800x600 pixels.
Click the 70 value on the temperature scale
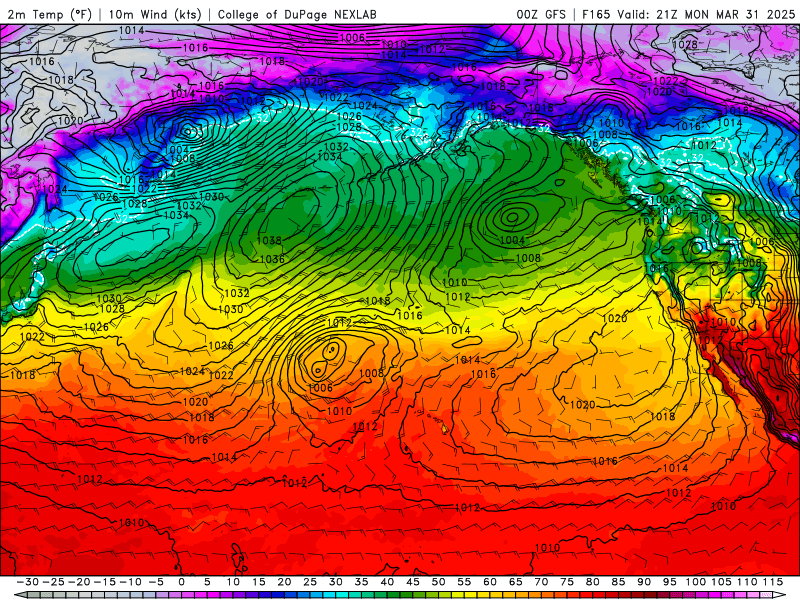coord(541,582)
